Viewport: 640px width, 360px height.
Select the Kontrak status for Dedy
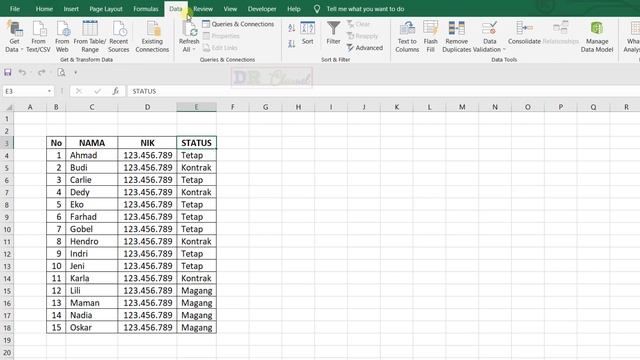point(196,192)
